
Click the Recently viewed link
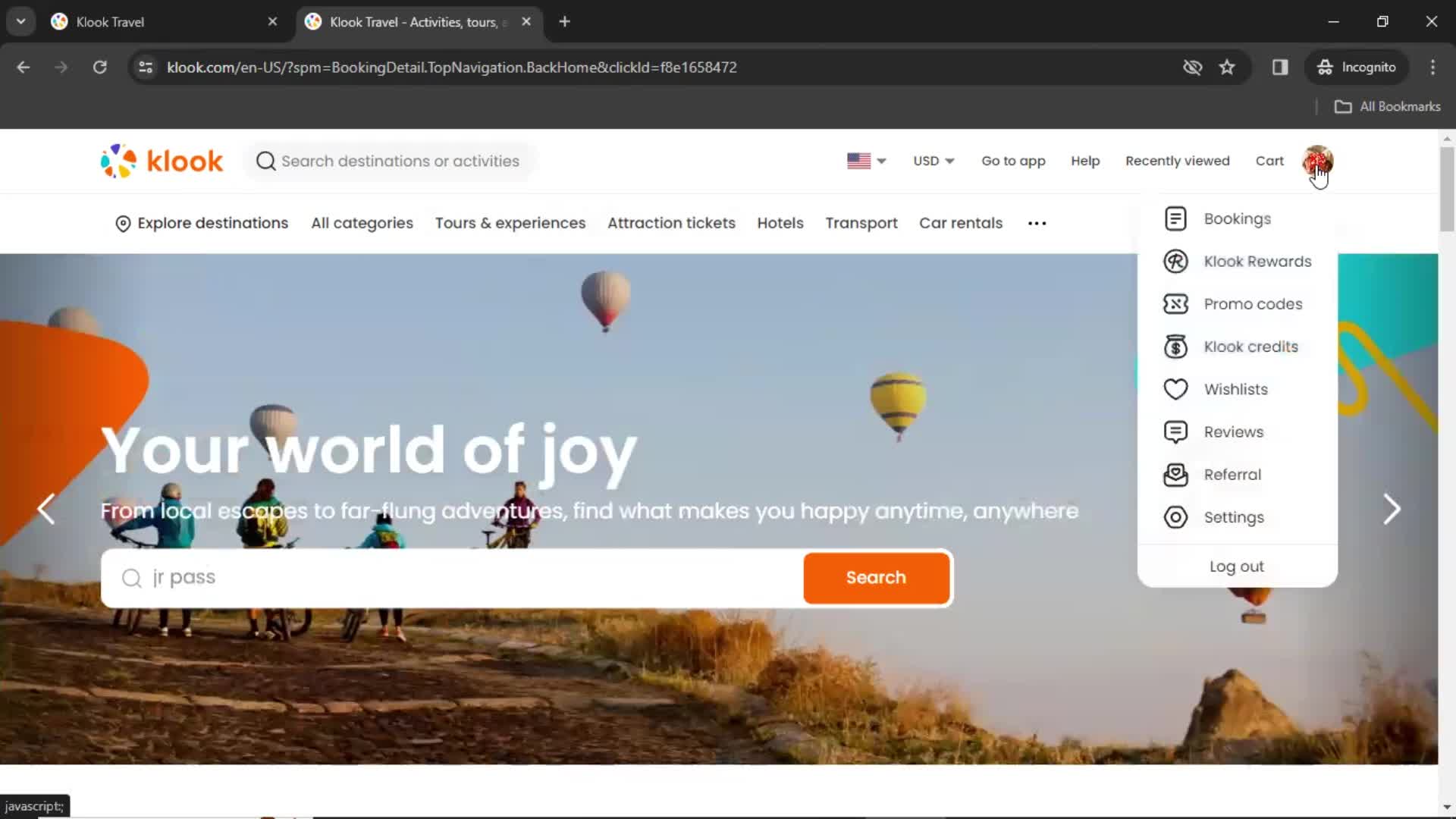point(1177,160)
